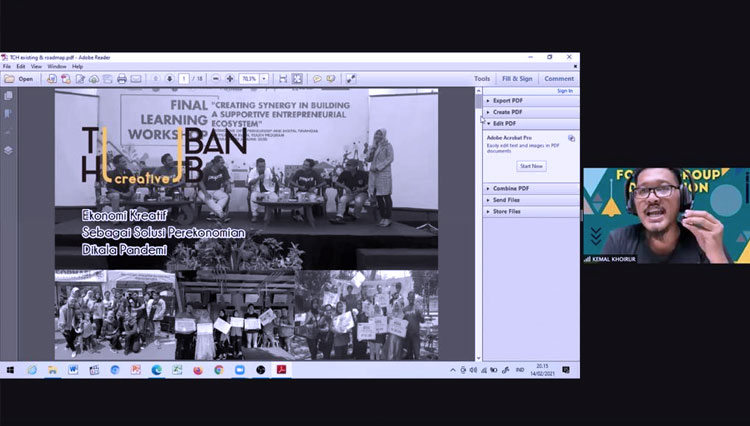The image size is (750, 426).
Task: Collapse the Edit PDF section
Action: (531, 124)
